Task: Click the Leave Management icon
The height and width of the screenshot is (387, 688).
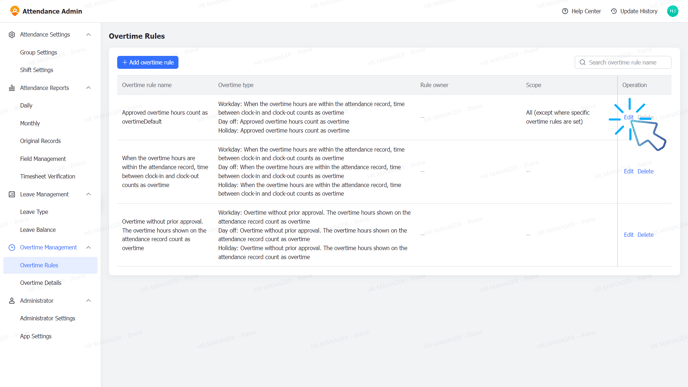Action: point(12,194)
